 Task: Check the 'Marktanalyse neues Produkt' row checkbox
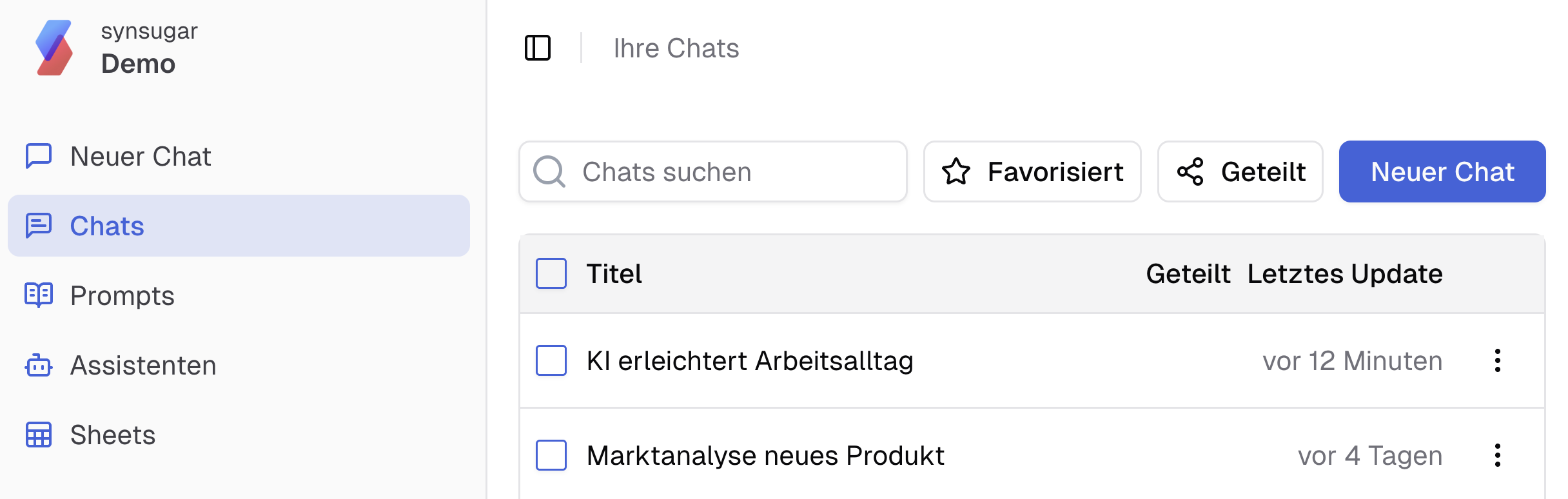551,455
